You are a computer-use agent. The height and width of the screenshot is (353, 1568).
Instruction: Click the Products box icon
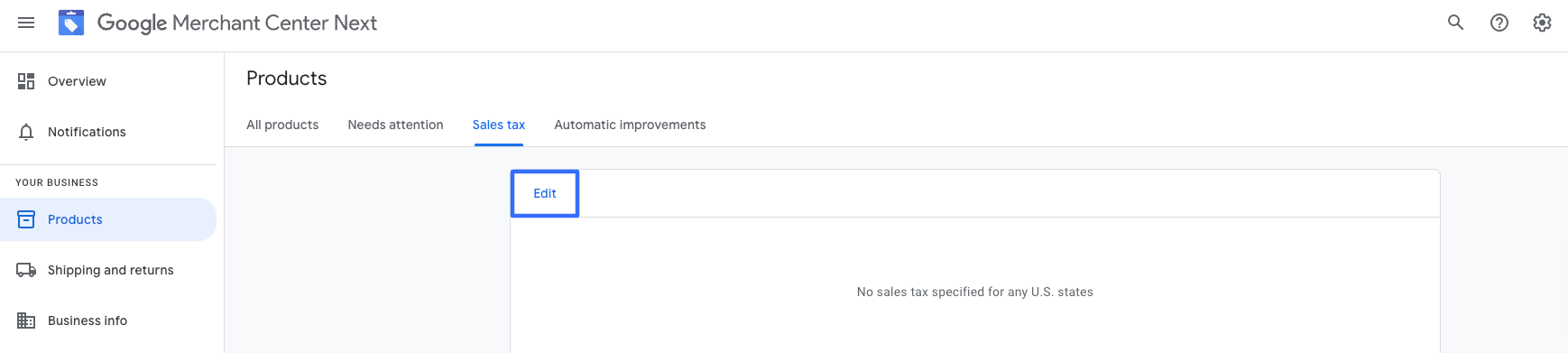[26, 219]
